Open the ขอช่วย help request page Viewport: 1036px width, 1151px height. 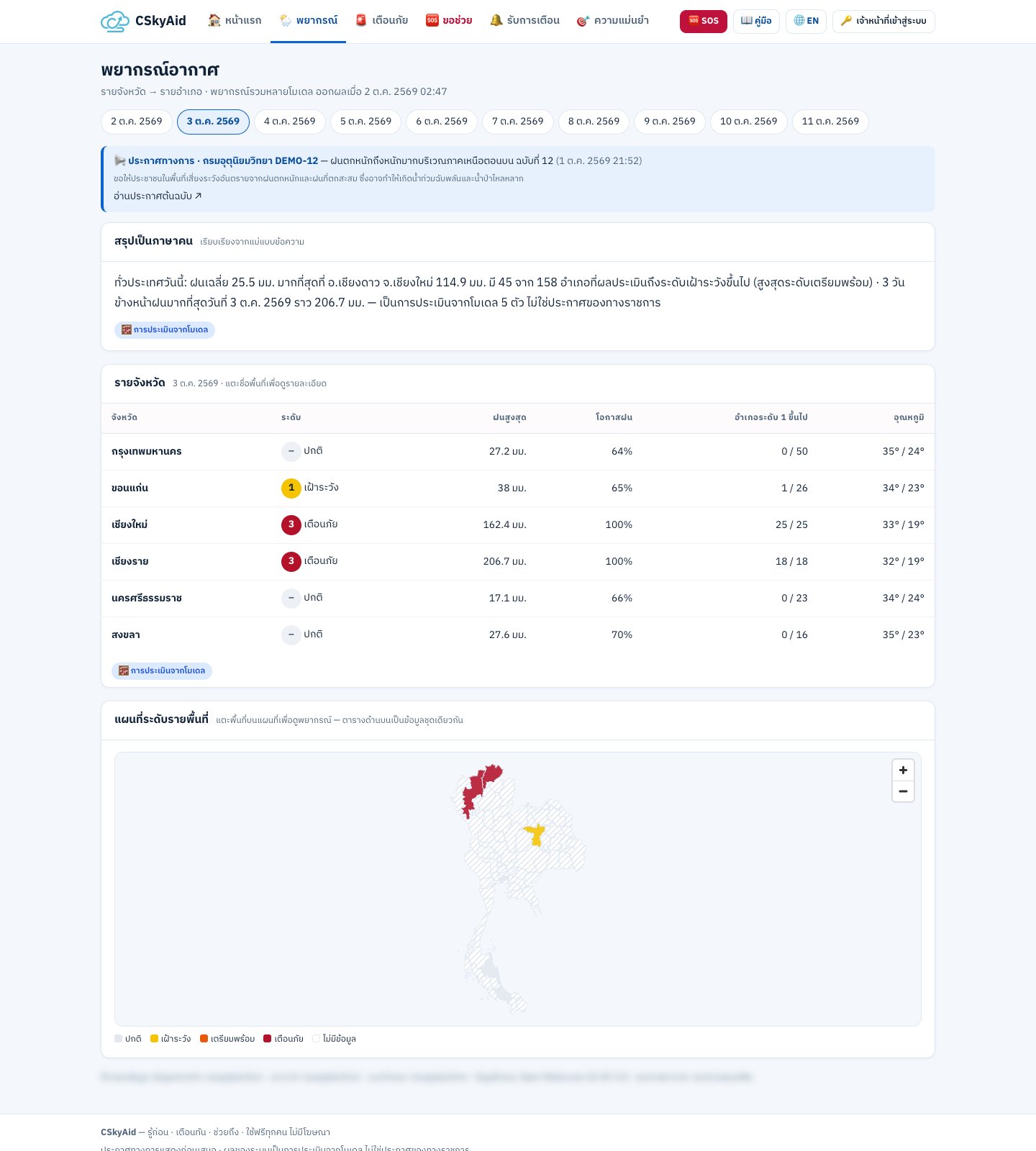[448, 20]
